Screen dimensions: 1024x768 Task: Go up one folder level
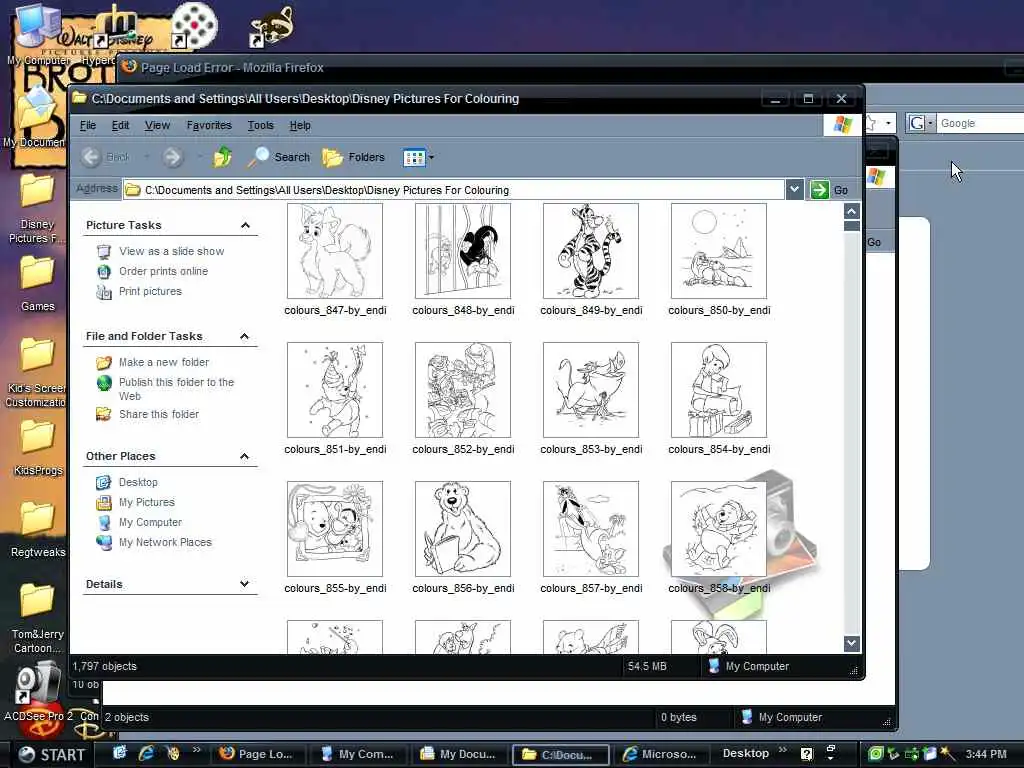(222, 157)
